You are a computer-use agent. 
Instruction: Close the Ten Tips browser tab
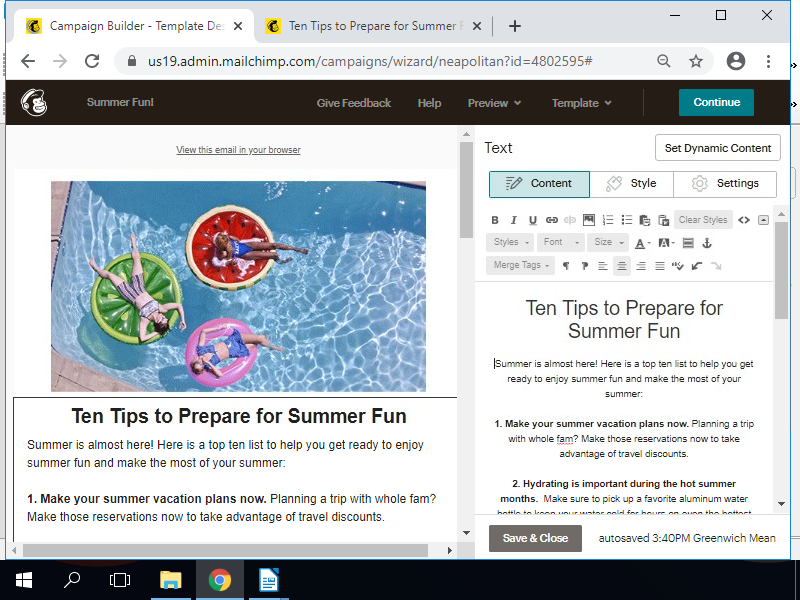477,26
